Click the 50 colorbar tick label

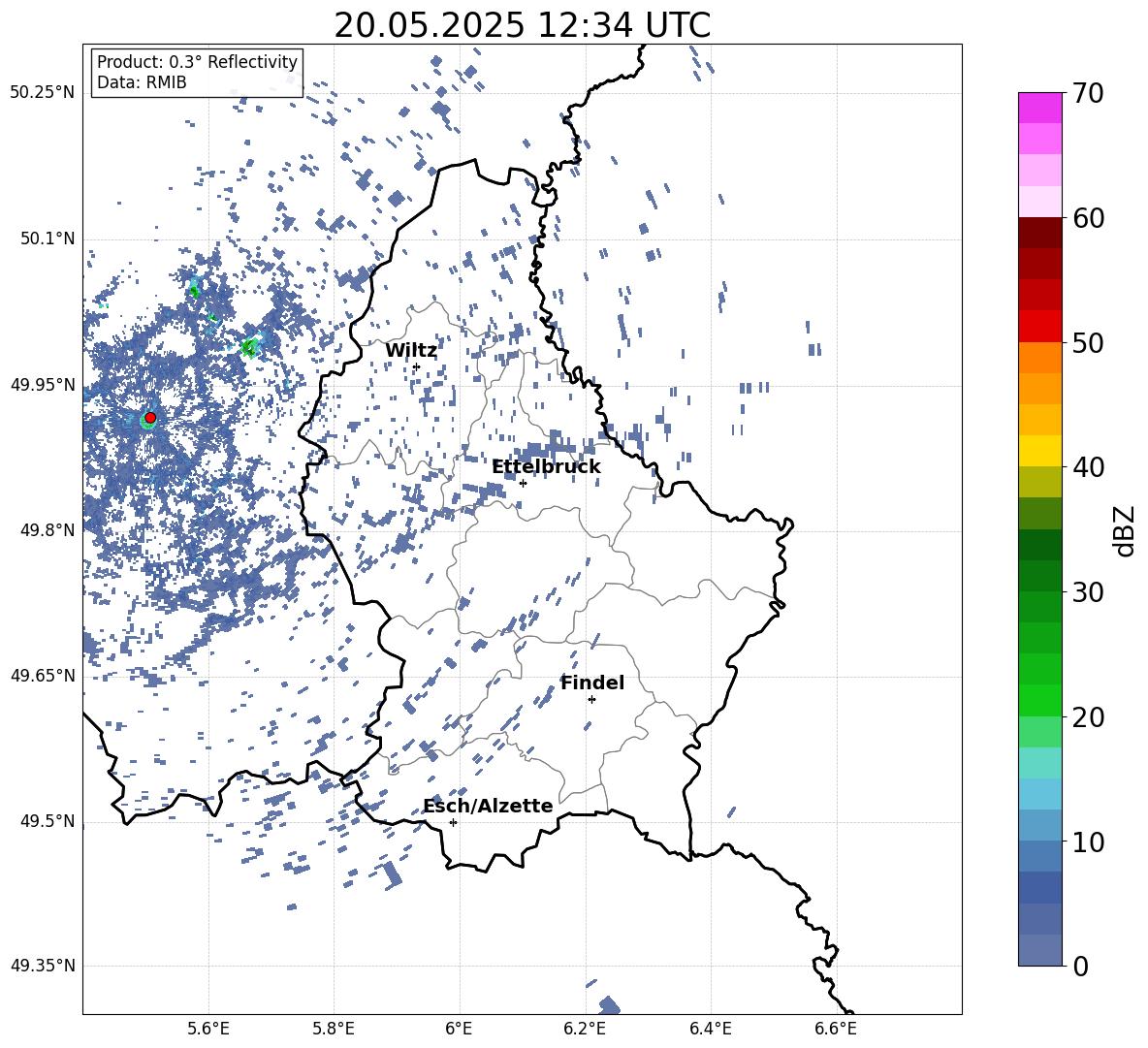(x=1088, y=343)
